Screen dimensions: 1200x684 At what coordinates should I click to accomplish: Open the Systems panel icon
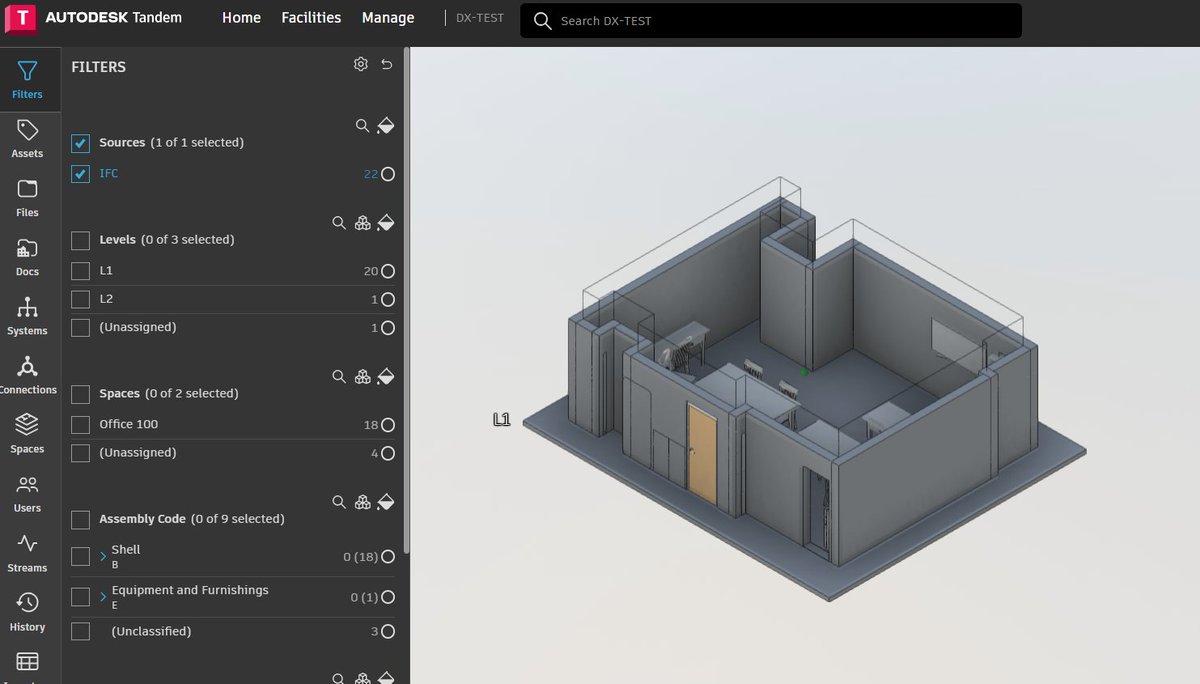27,316
